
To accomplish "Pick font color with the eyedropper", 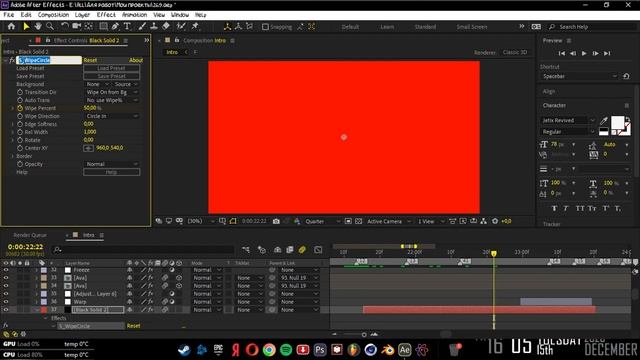I will pyautogui.click(x=604, y=120).
